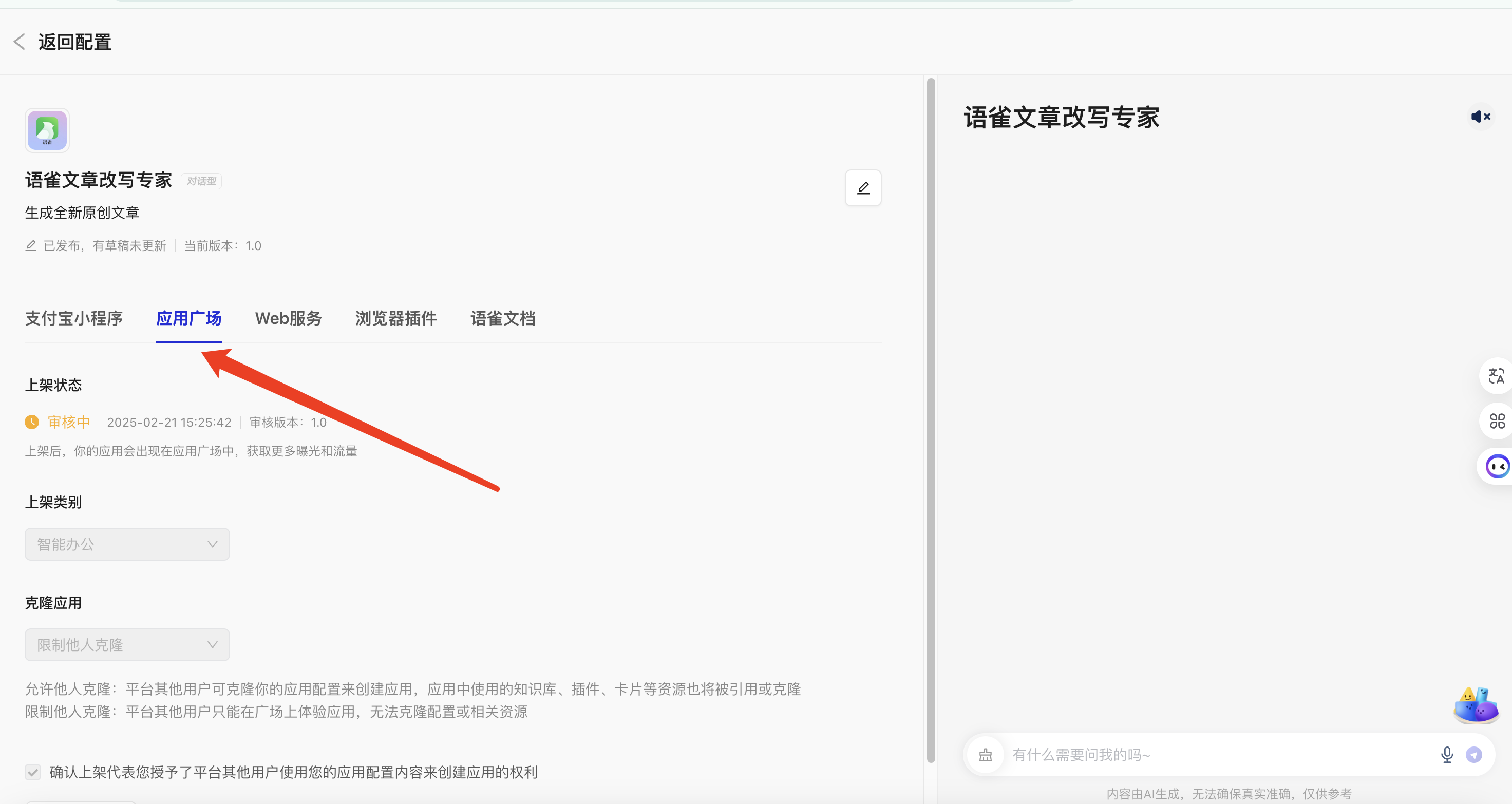1512x804 pixels.
Task: Expand the 限制他人克隆 dropdown
Action: 127,645
